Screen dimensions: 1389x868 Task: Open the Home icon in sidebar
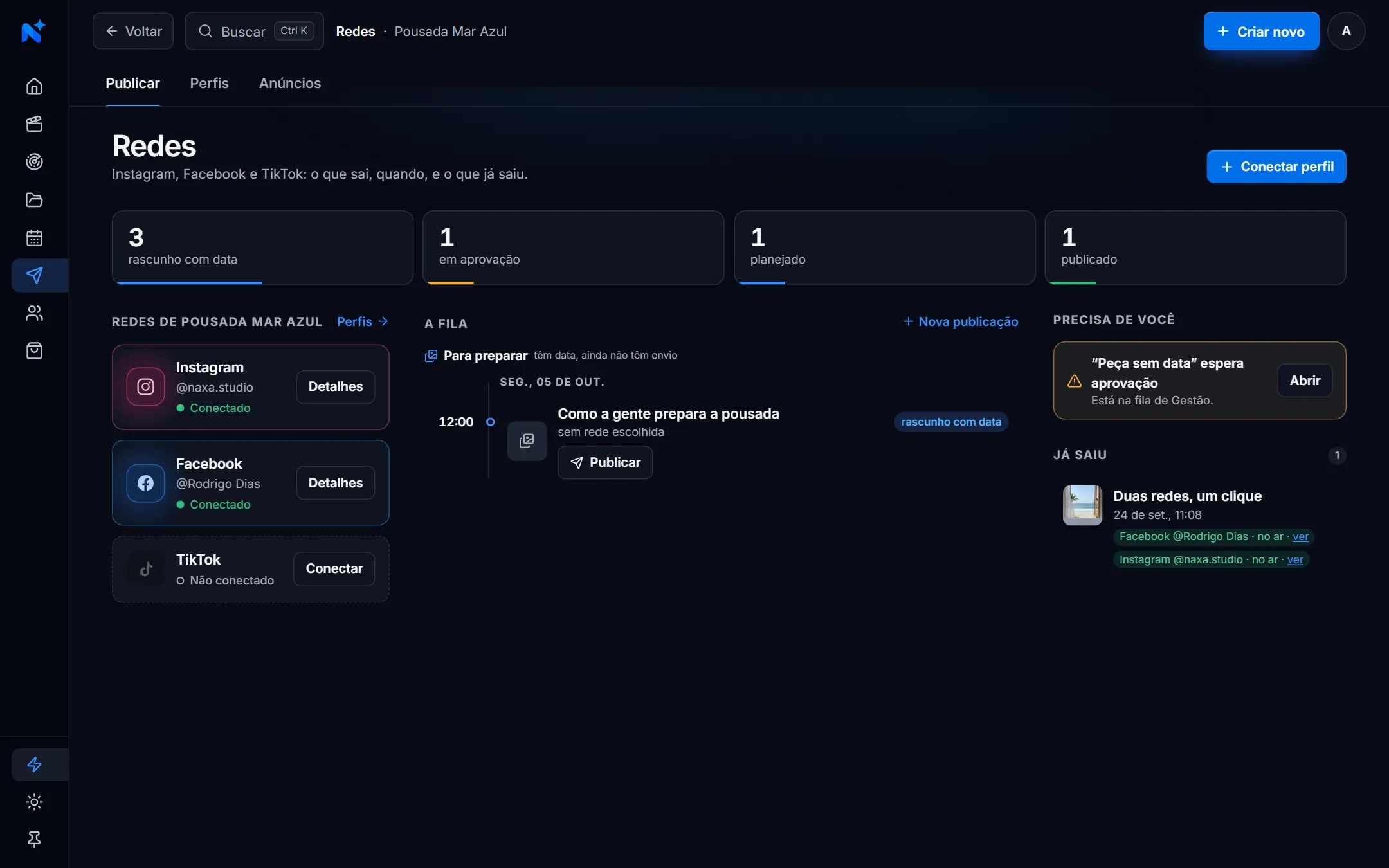coord(34,86)
